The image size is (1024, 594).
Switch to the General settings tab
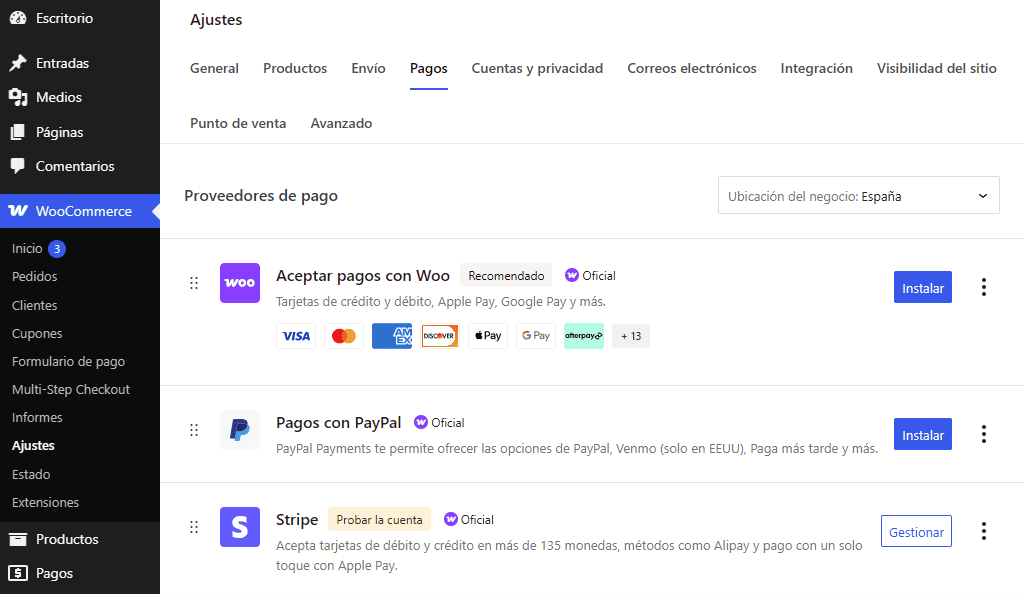click(x=214, y=69)
